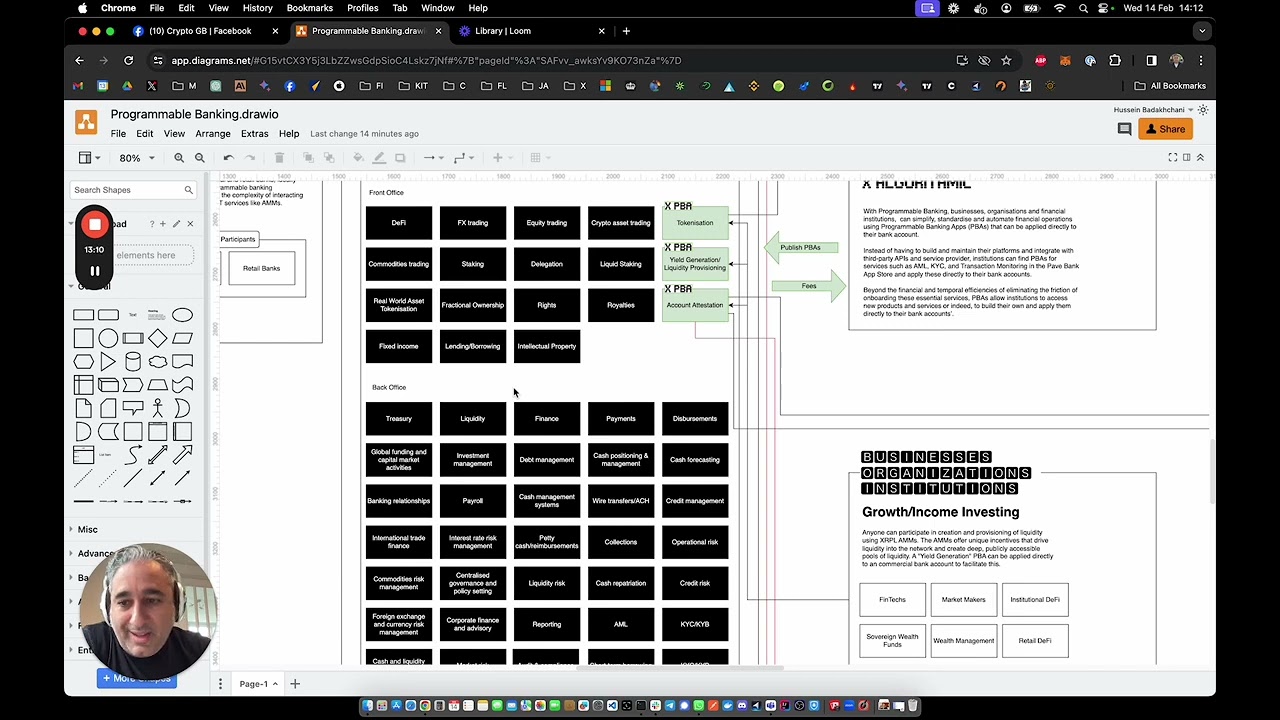Toggle dark mode sun icon
The height and width of the screenshot is (720, 1280).
(1203, 110)
